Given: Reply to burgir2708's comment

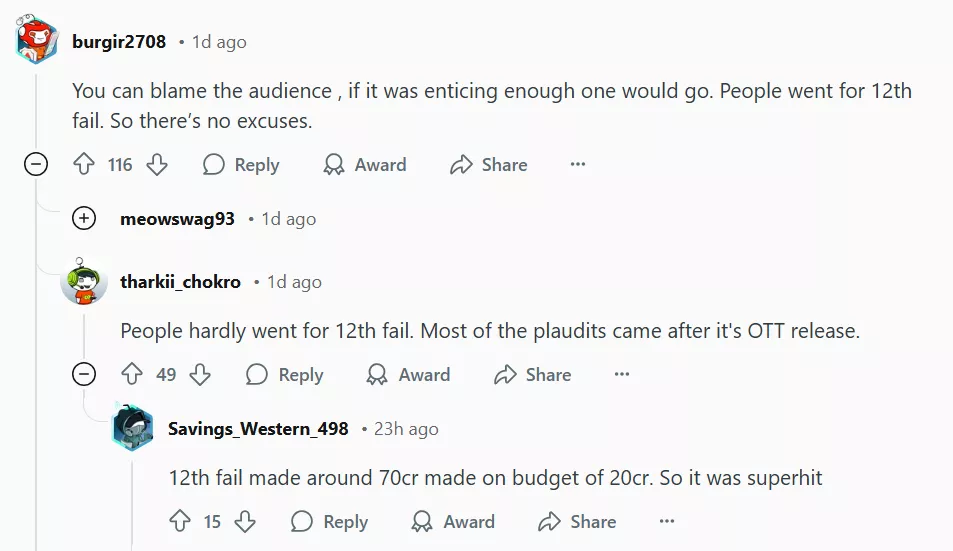Looking at the screenshot, I should [x=241, y=165].
